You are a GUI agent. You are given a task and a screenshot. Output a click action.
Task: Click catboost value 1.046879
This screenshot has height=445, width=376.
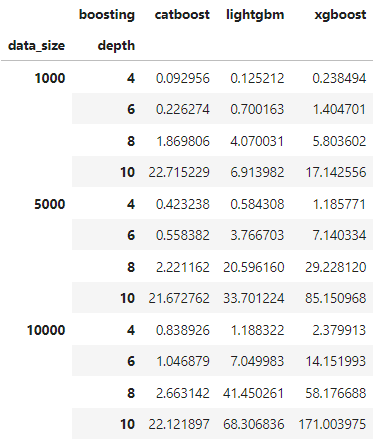pos(183,361)
